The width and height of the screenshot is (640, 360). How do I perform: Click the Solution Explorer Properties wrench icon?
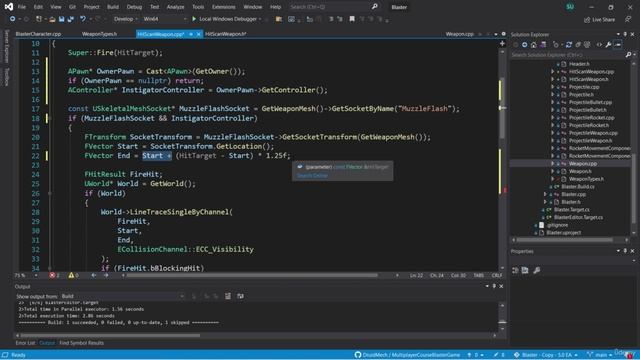point(608,44)
